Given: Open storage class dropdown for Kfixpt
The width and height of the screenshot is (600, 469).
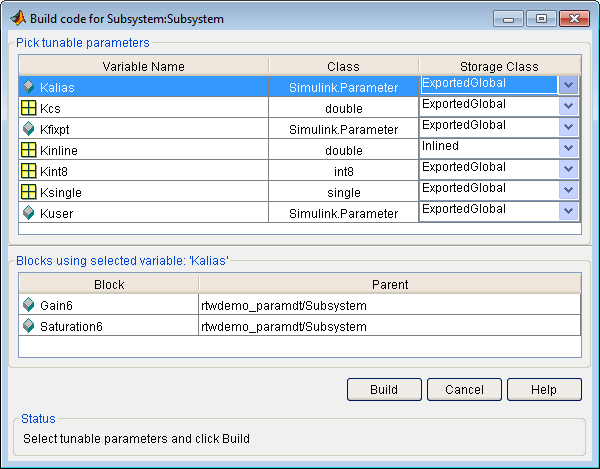Looking at the screenshot, I should (x=568, y=127).
